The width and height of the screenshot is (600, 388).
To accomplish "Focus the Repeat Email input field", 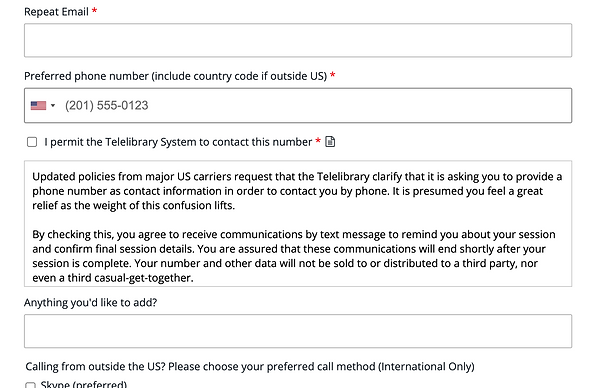I will (298, 41).
